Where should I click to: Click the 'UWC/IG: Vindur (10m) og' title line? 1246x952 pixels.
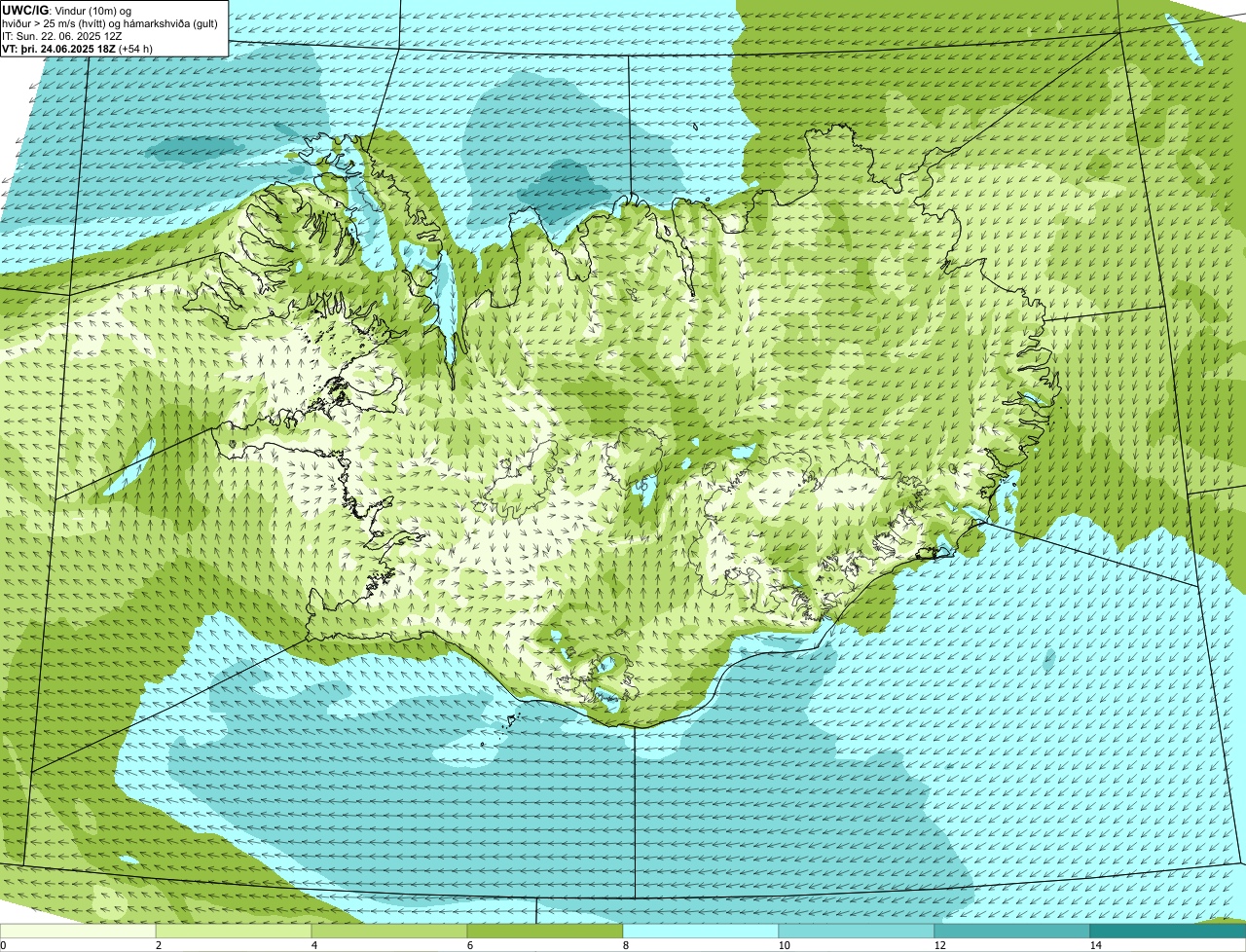click(x=66, y=10)
